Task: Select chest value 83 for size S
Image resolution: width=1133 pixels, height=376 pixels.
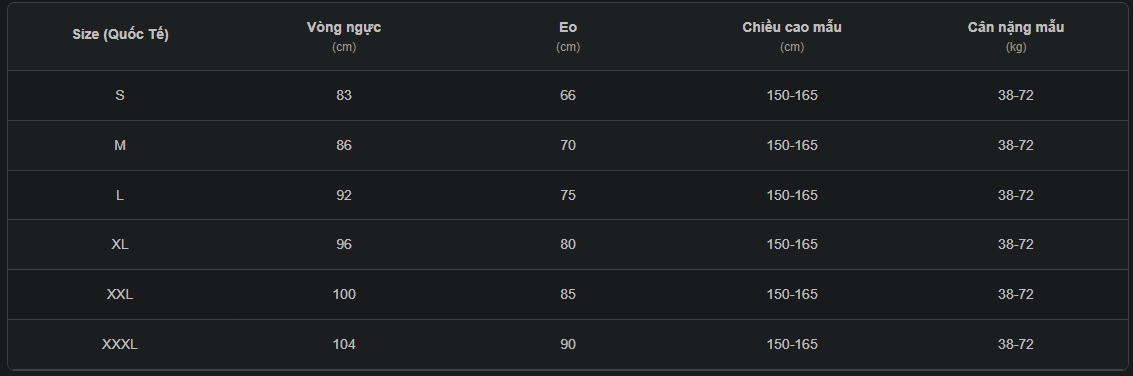Action: point(344,95)
